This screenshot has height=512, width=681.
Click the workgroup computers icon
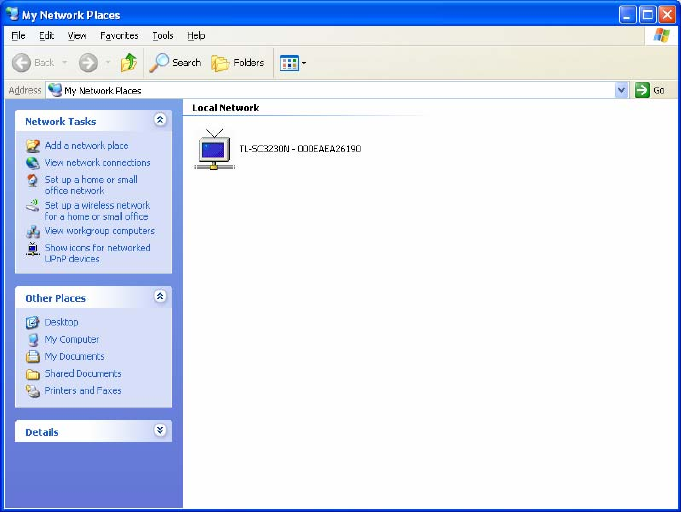pos(33,231)
